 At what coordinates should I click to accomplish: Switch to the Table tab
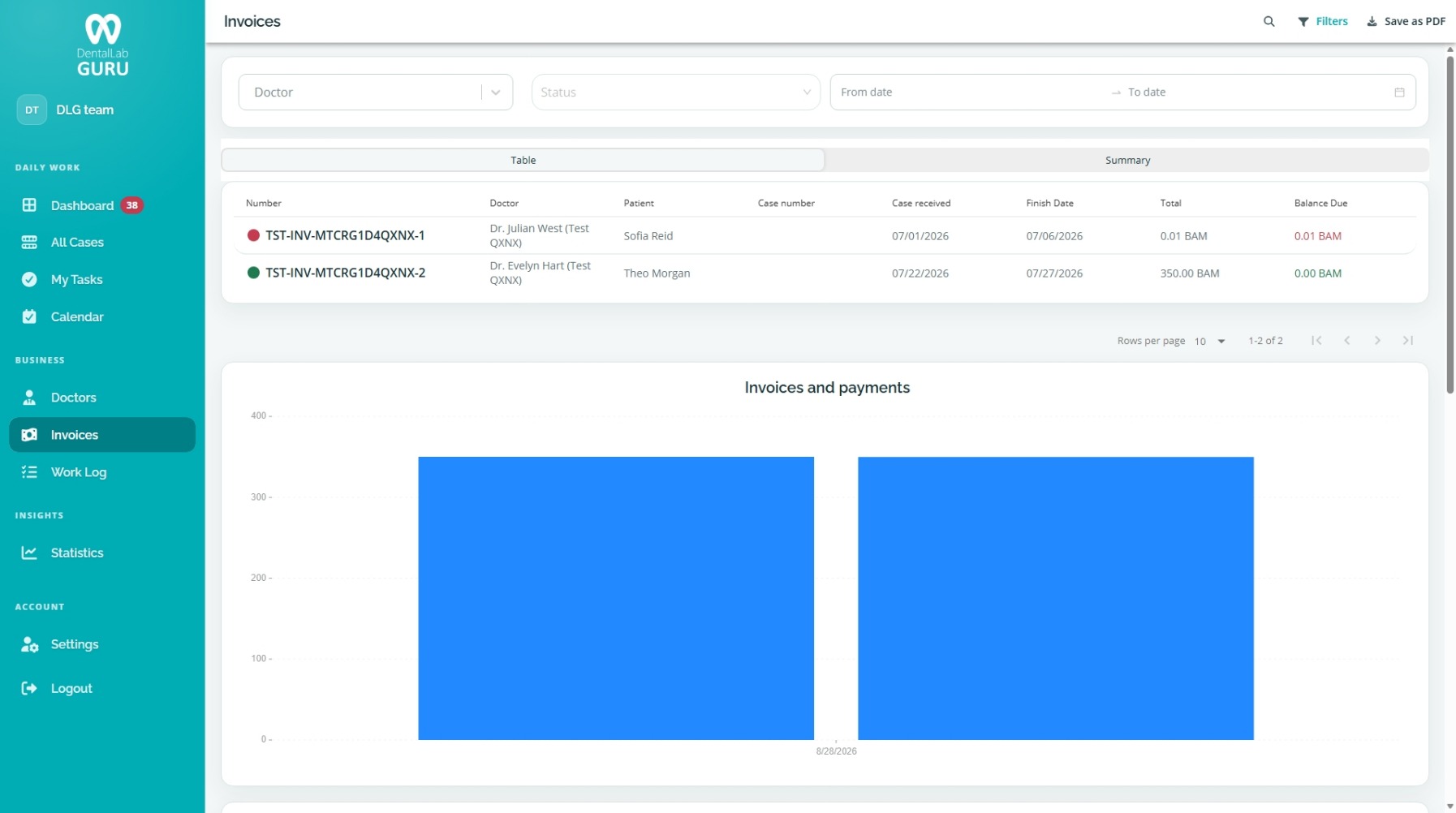pos(523,160)
